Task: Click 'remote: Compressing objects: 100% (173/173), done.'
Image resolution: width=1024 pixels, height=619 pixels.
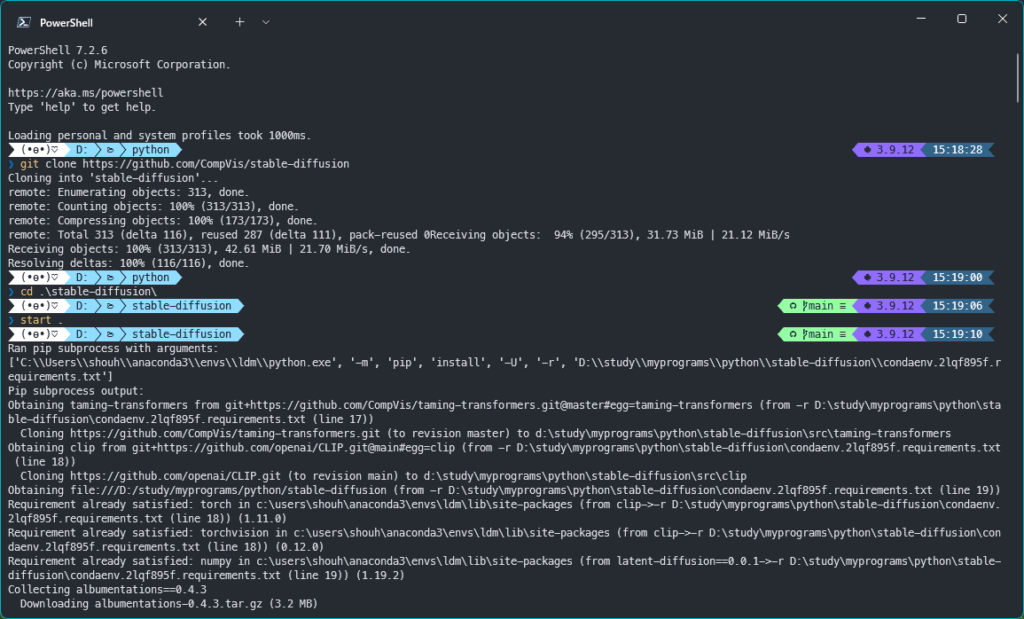Action: (163, 221)
